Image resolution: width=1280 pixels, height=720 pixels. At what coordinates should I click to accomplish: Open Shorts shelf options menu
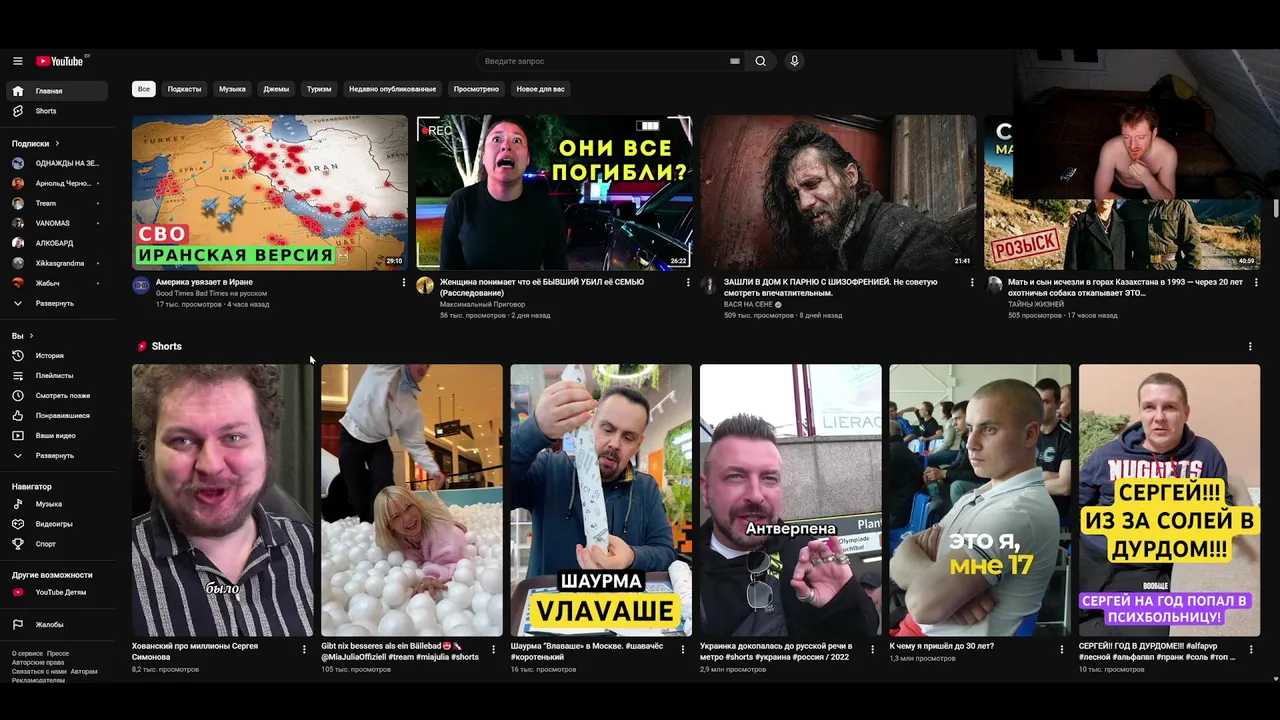(1250, 347)
